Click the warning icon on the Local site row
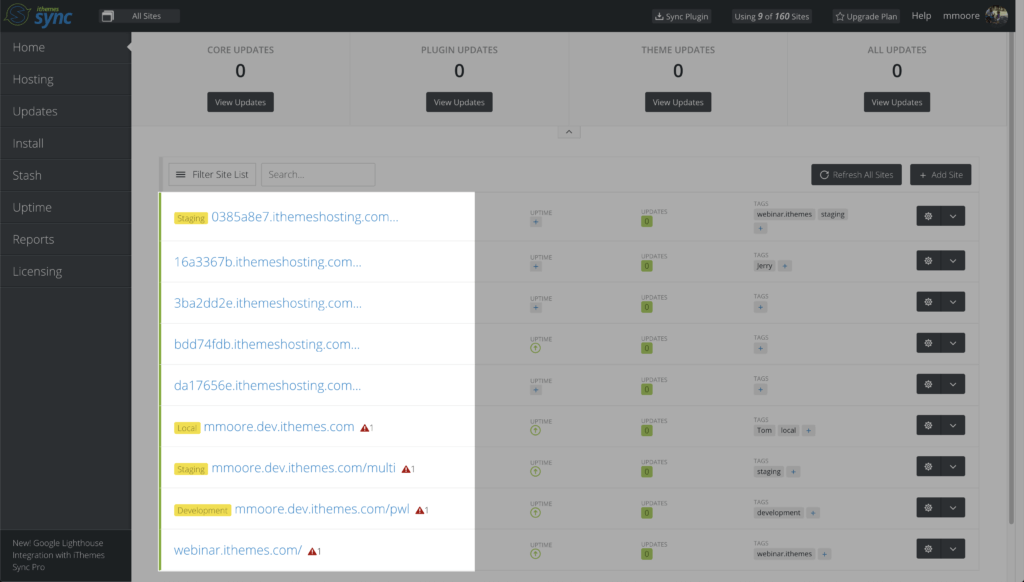The width and height of the screenshot is (1024, 582). (366, 428)
